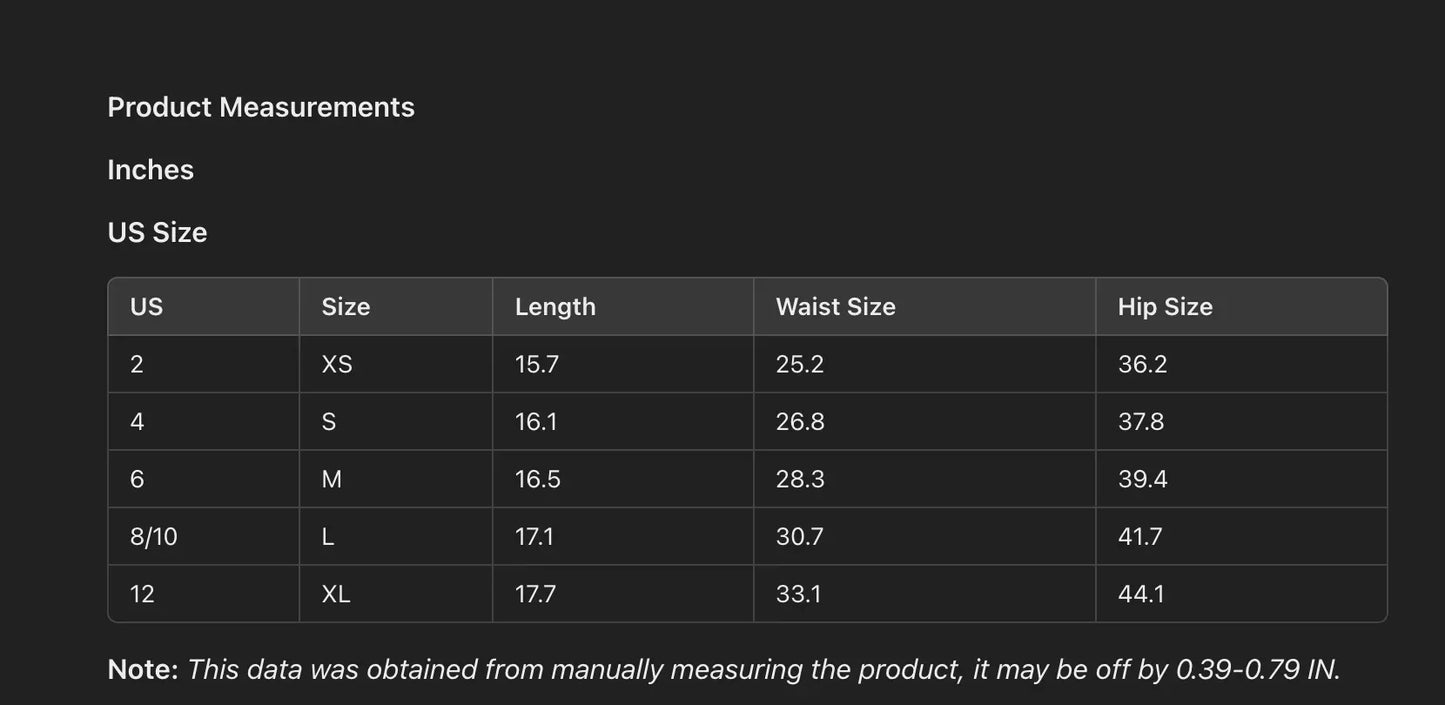Viewport: 1445px width, 705px height.
Task: Click the Length column header
Action: [555, 307]
